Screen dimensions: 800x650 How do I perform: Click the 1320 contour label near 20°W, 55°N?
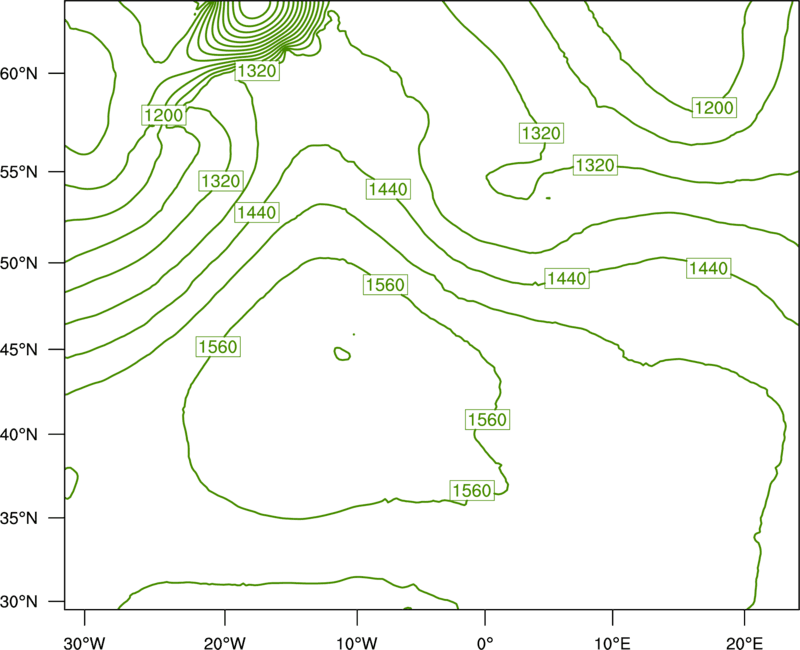coord(220,181)
